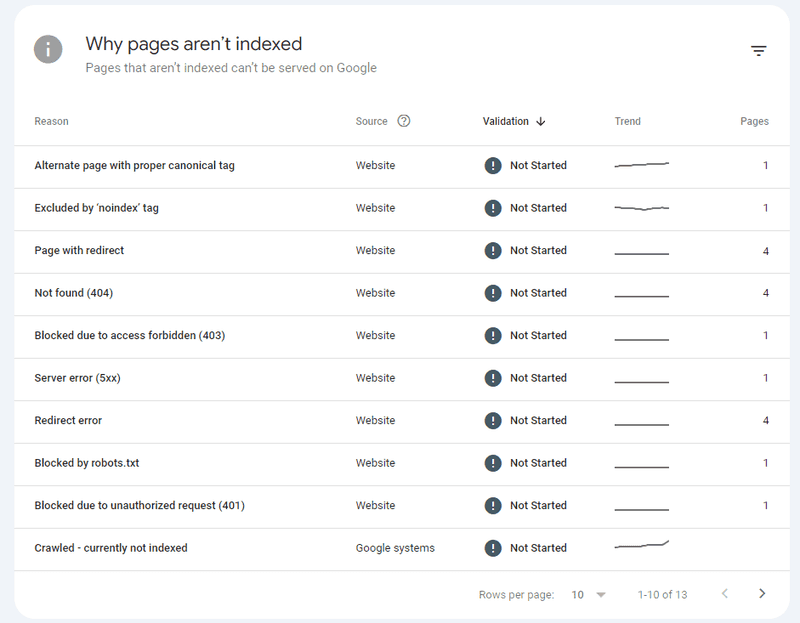Open the filter rows icon

[758, 51]
